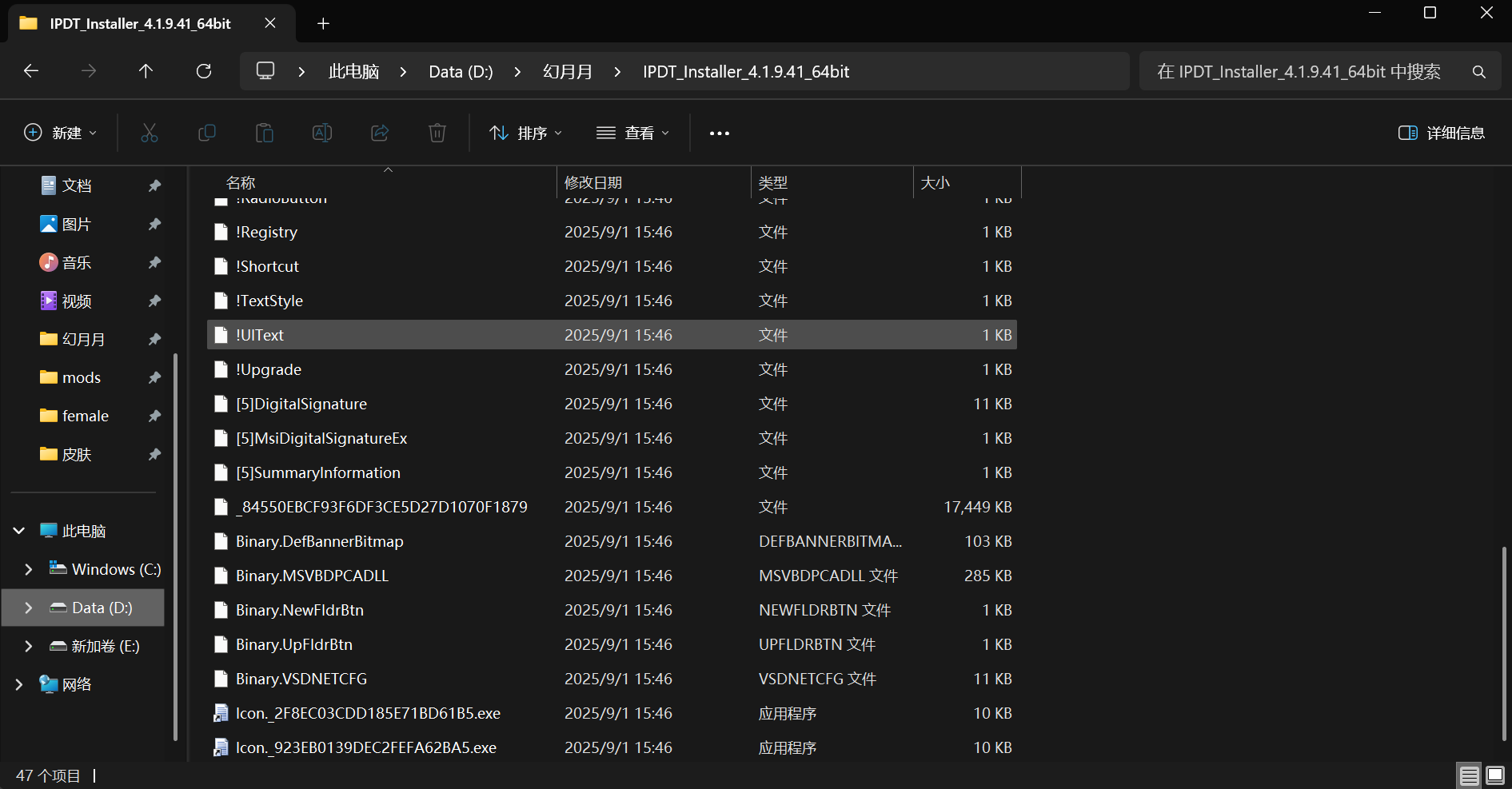1512x789 pixels.
Task: Select the Icon._2F8EC03CDD185E71BD61B5.exe file
Action: click(x=612, y=713)
